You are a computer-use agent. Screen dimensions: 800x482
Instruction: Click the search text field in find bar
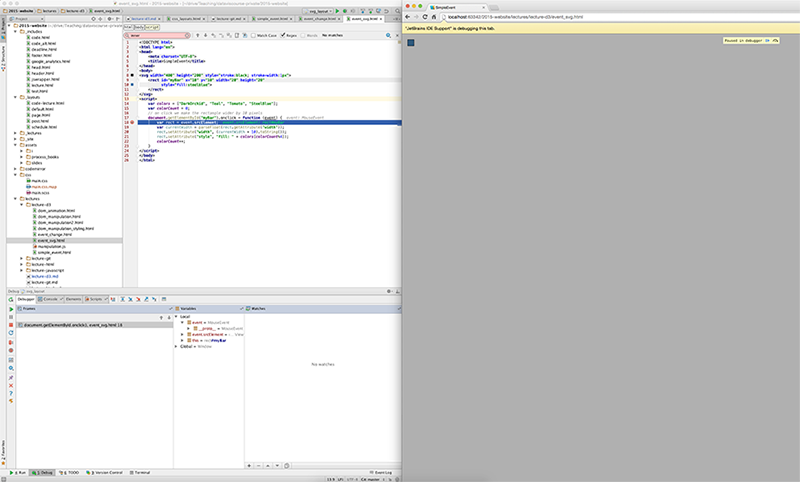[159, 35]
